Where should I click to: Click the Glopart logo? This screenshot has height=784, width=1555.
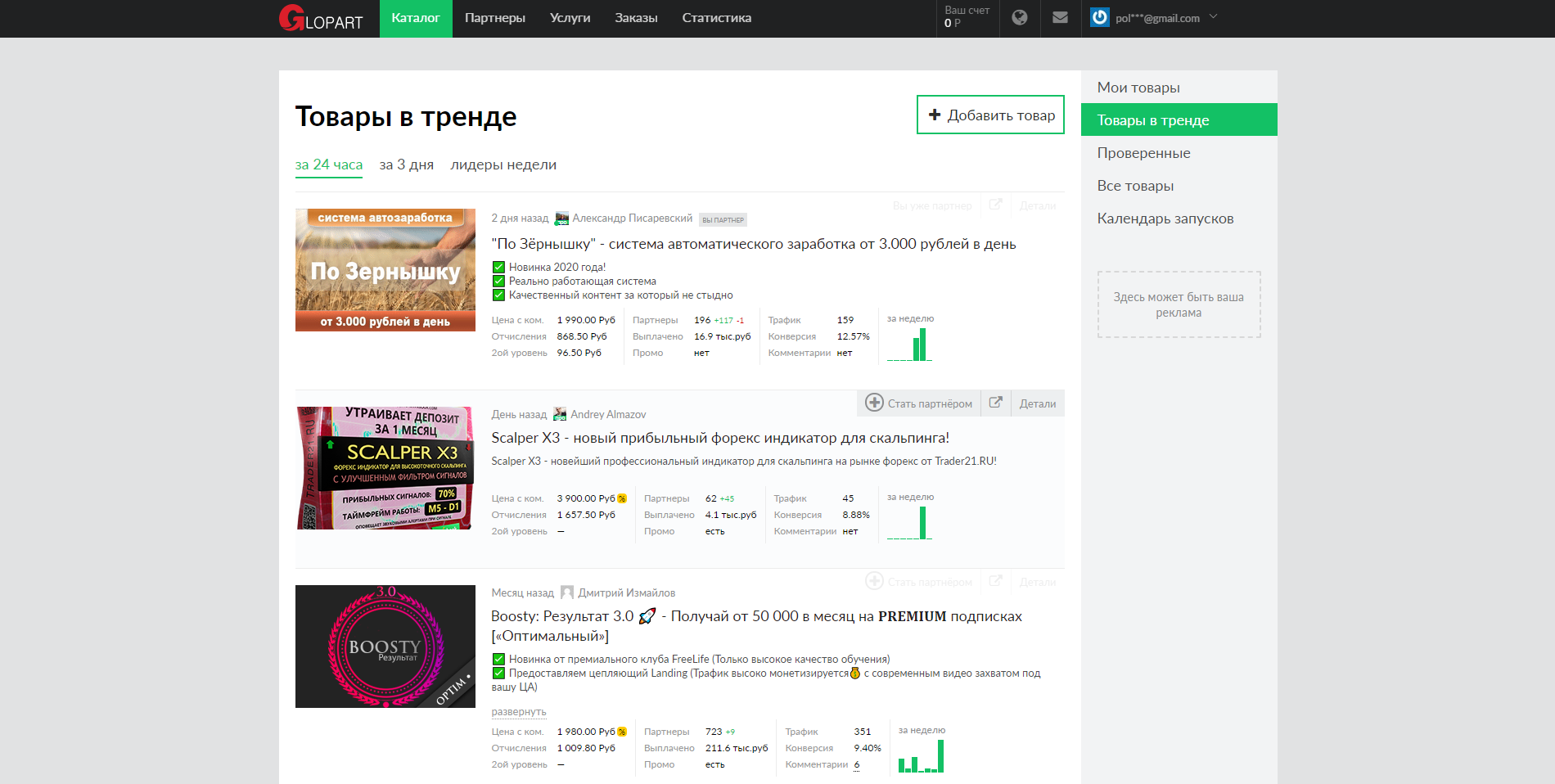pos(321,18)
